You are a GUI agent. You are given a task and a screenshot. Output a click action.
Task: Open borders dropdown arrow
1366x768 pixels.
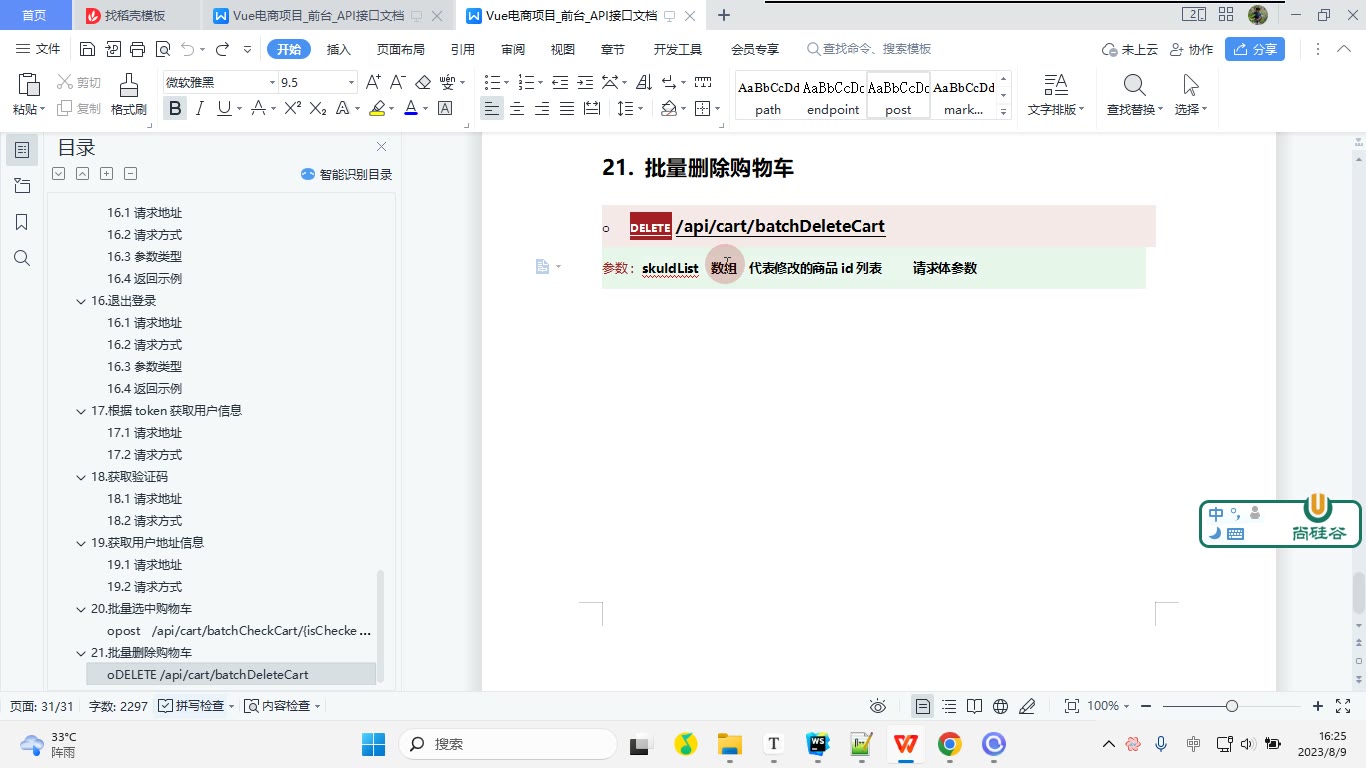click(x=718, y=109)
